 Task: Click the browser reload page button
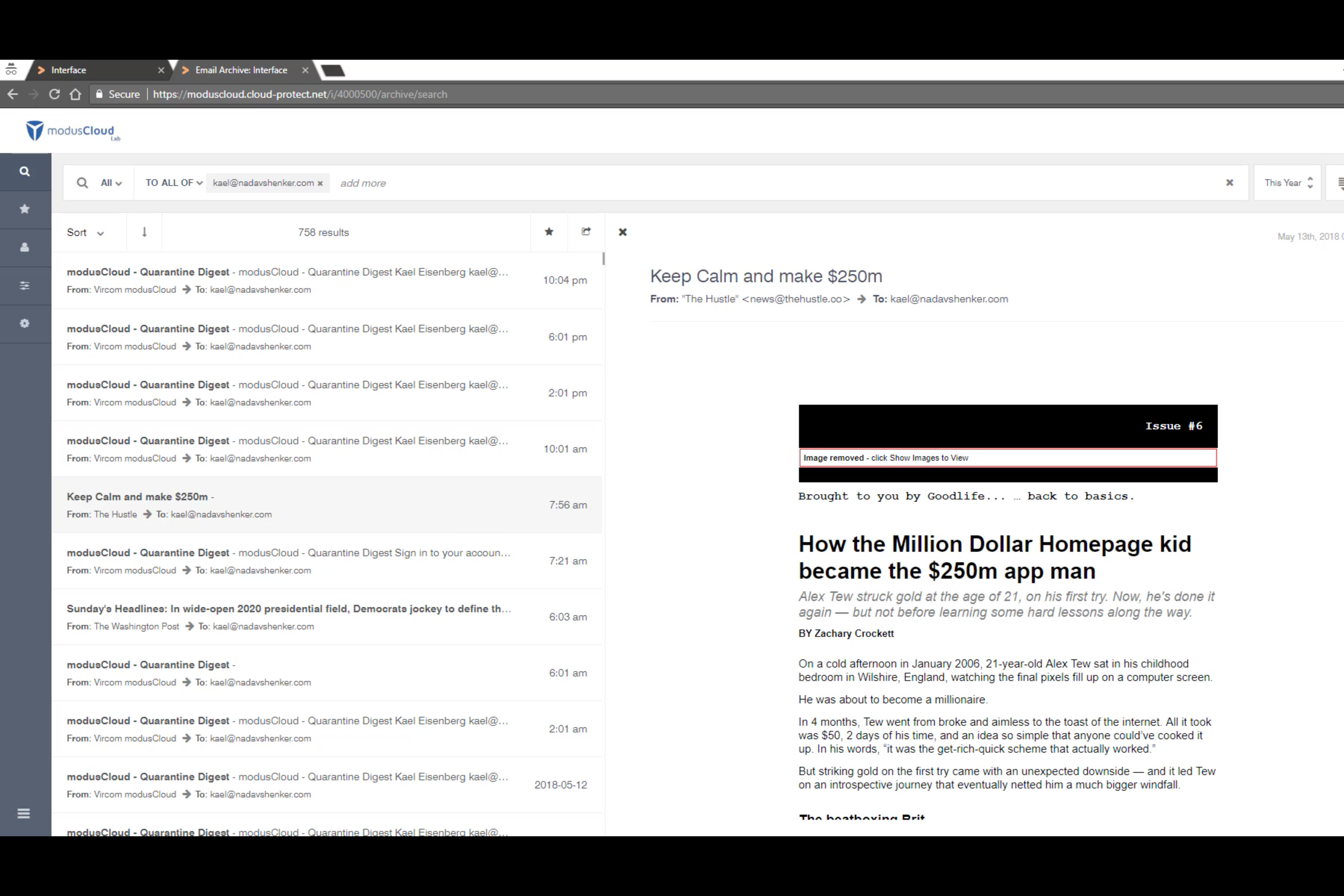[54, 94]
